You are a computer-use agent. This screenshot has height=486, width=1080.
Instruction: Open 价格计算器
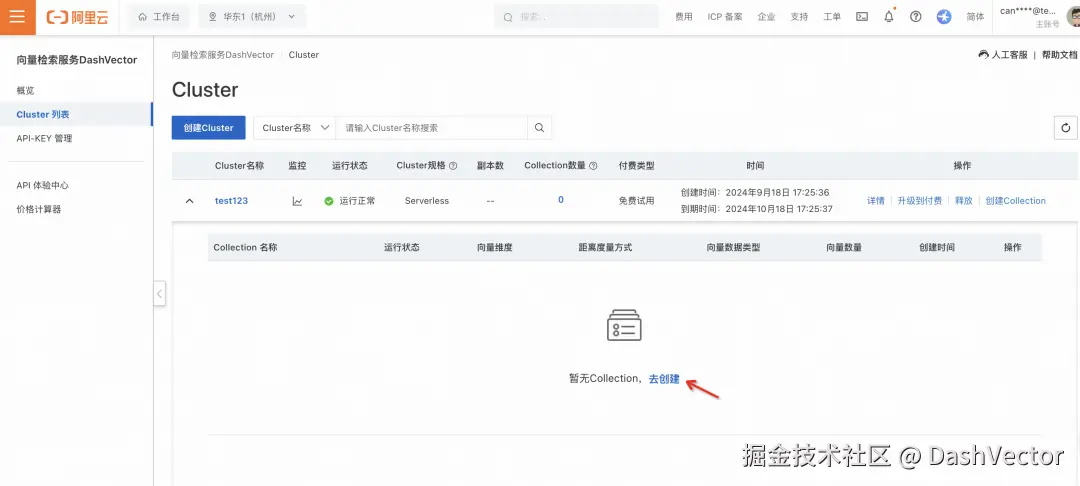tap(39, 209)
